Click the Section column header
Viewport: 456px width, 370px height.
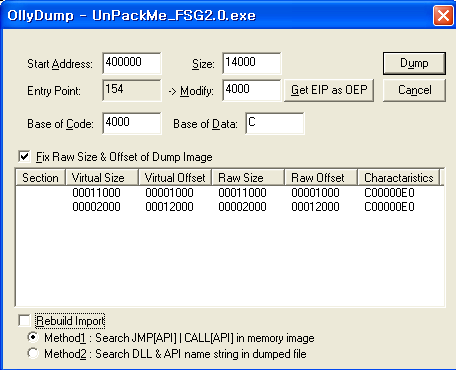coord(40,178)
